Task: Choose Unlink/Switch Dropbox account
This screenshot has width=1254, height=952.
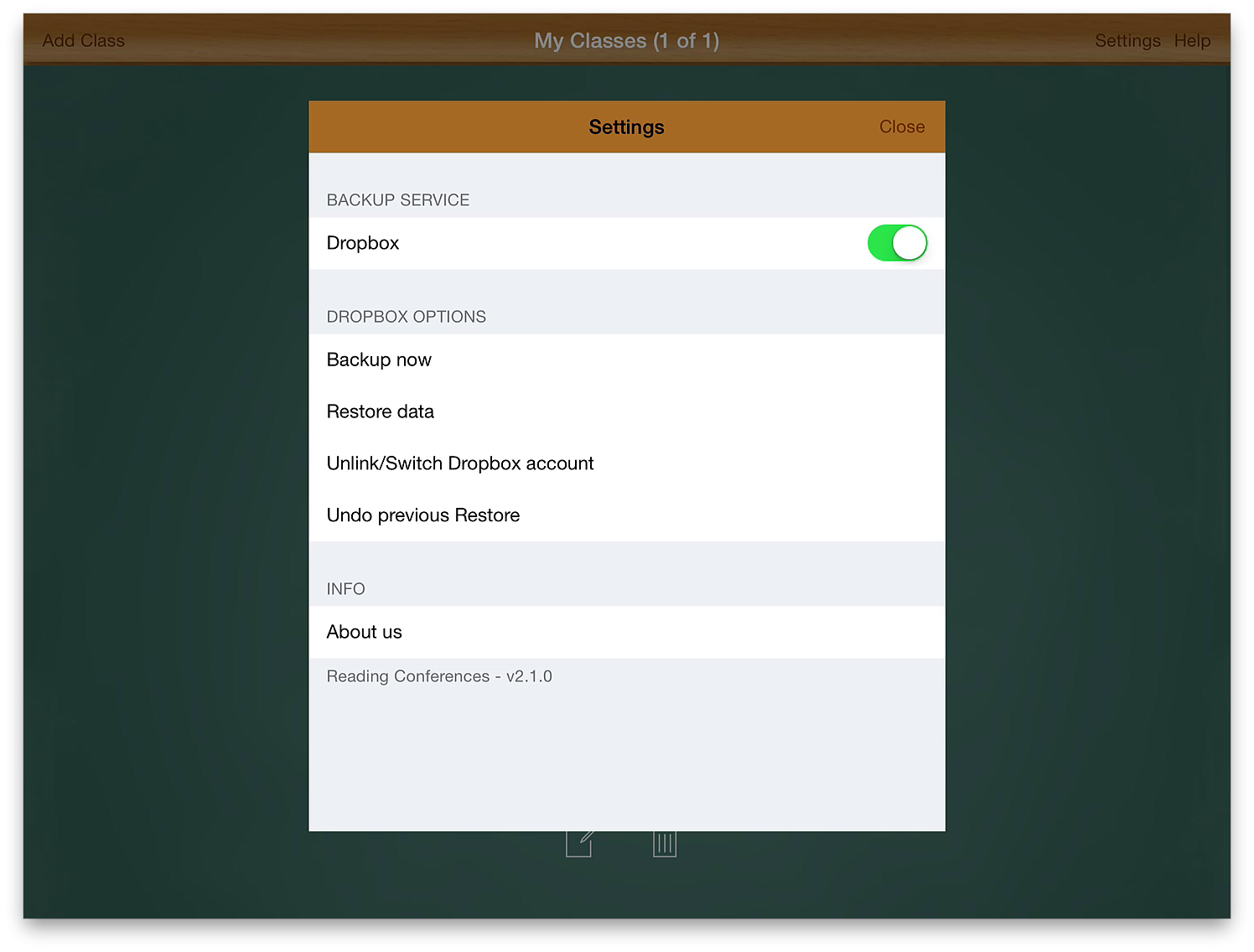Action: coord(626,463)
